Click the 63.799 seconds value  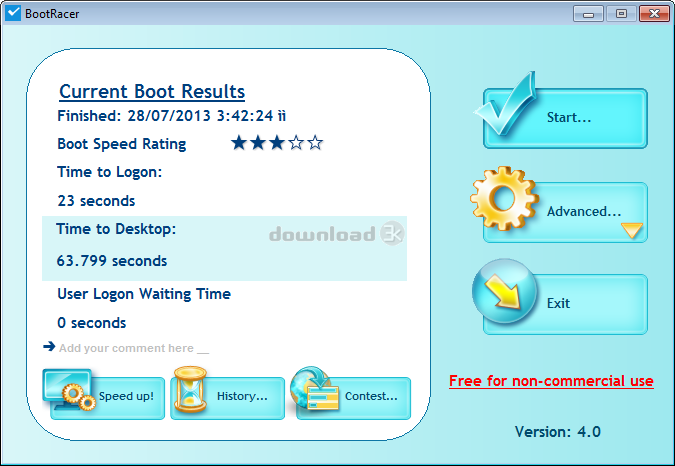[x=111, y=261]
